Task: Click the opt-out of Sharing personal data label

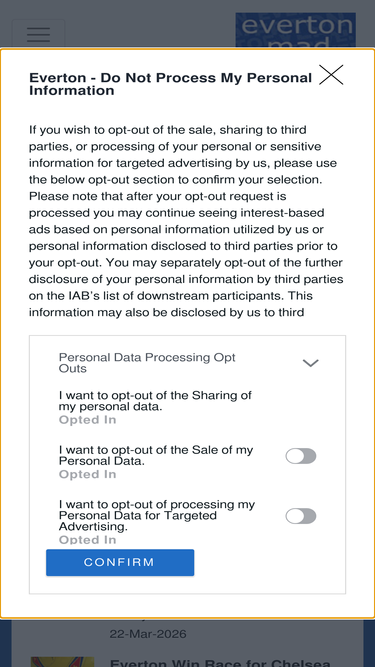Action: [155, 401]
